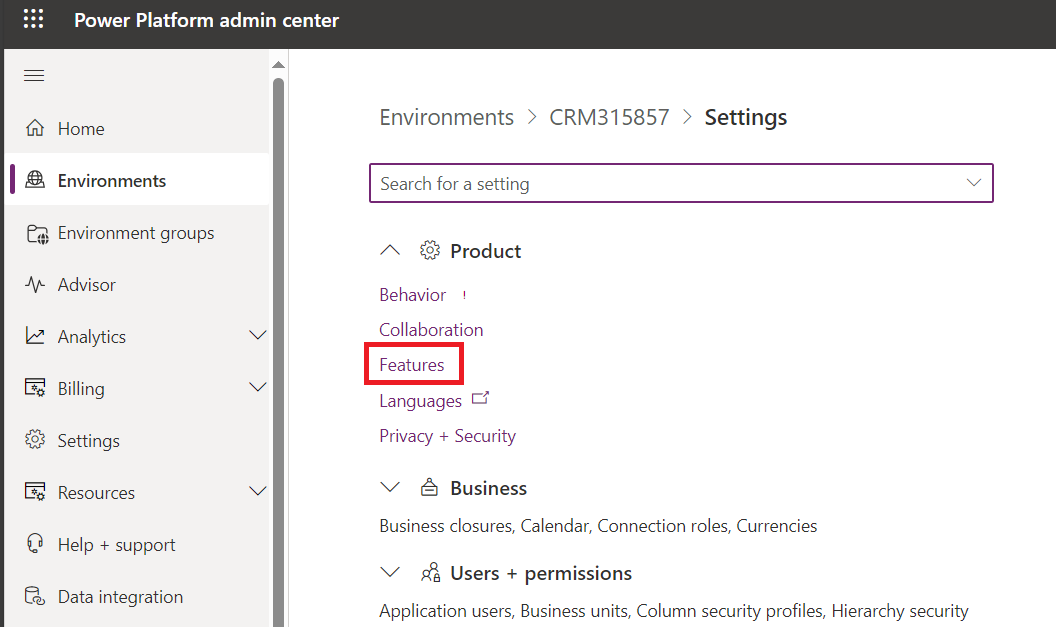Viewport: 1056px width, 627px height.
Task: Collapse the Product section chevron
Action: (x=390, y=250)
